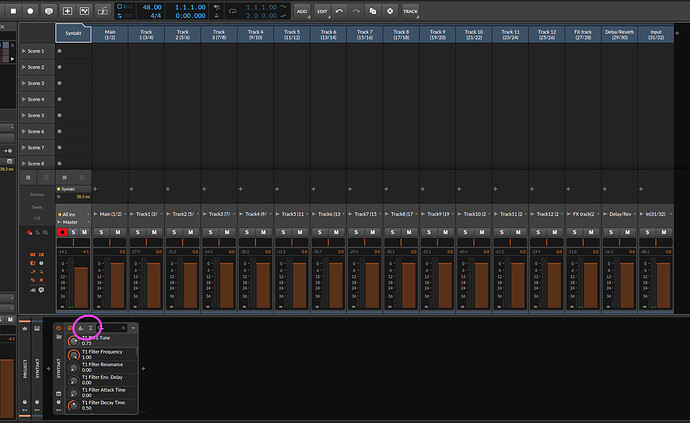Click the T1 Filter Frequency knob
This screenshot has height=423, width=690.
[x=73, y=354]
